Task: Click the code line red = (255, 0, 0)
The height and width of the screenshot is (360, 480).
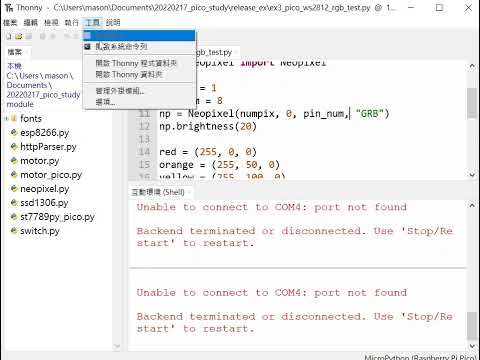Action: (x=208, y=152)
